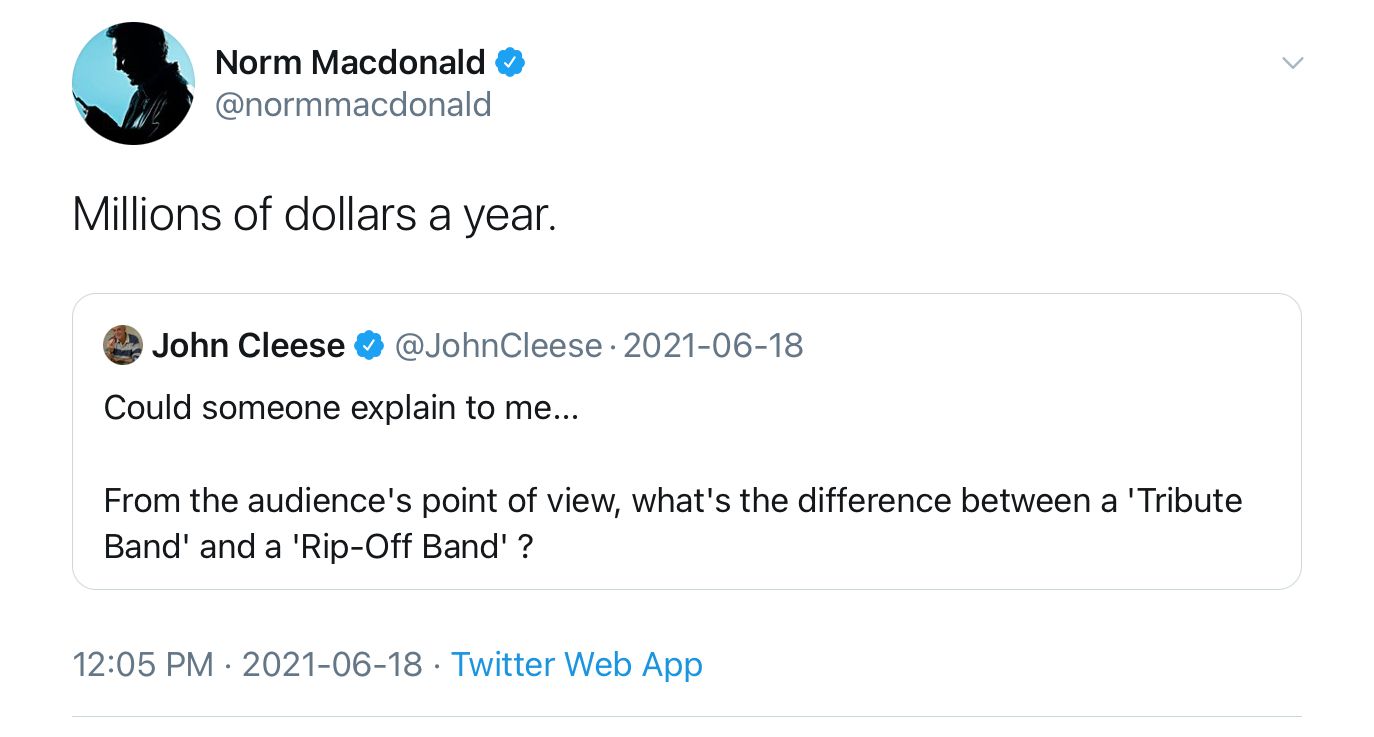Click the quoted tweet date 2021-06-18
The image size is (1374, 737).
(x=713, y=346)
